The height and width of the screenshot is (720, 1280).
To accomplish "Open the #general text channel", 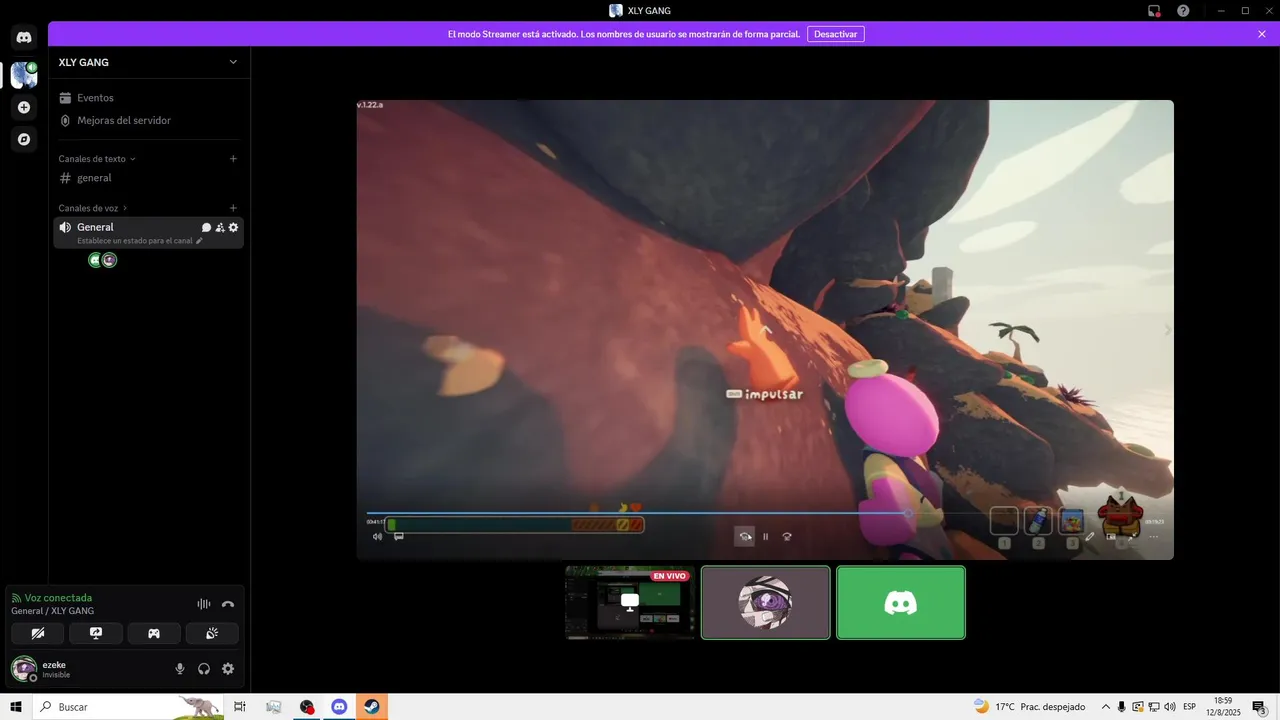I will [148, 178].
